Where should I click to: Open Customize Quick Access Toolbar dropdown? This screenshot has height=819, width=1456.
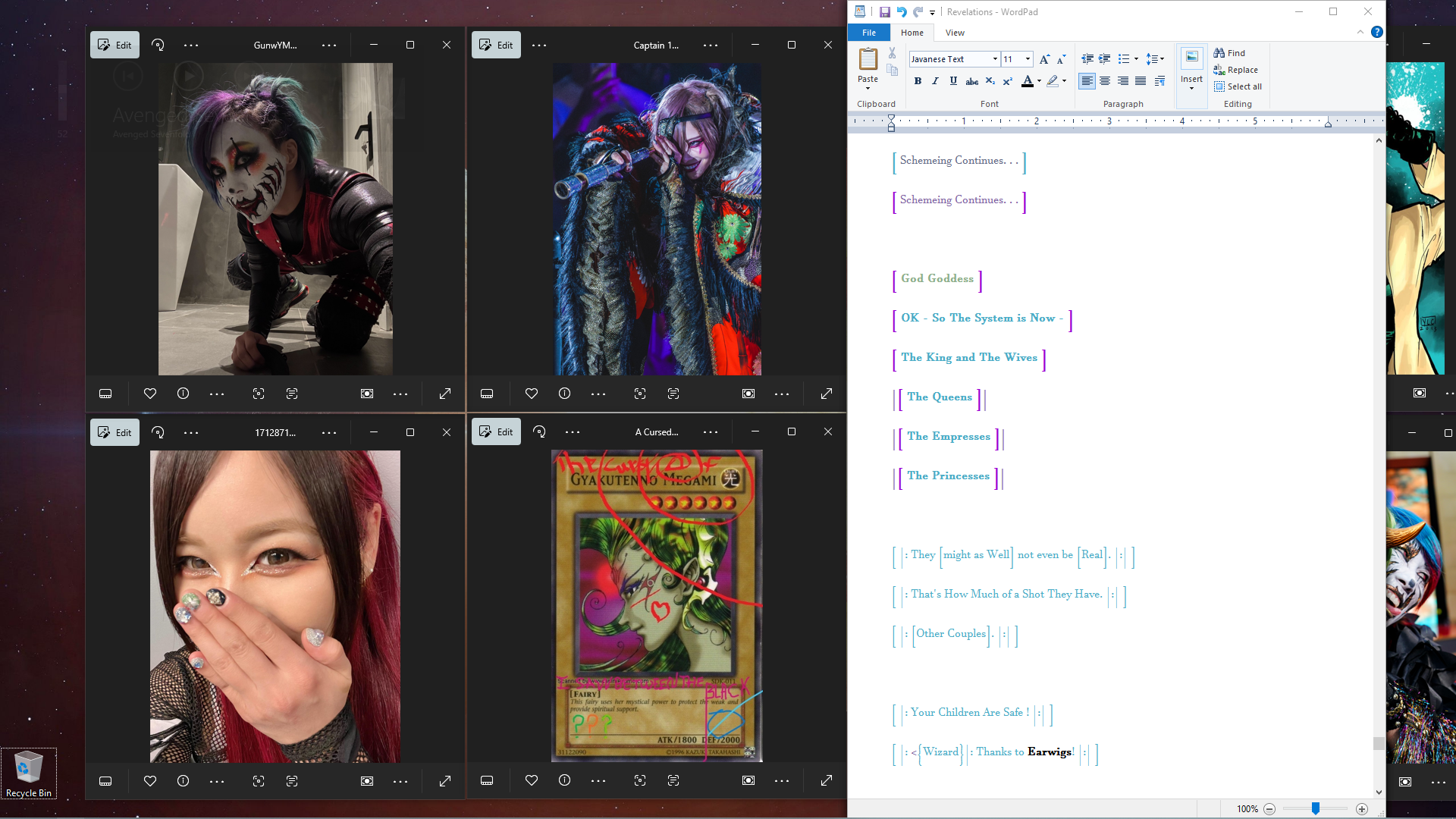click(933, 13)
